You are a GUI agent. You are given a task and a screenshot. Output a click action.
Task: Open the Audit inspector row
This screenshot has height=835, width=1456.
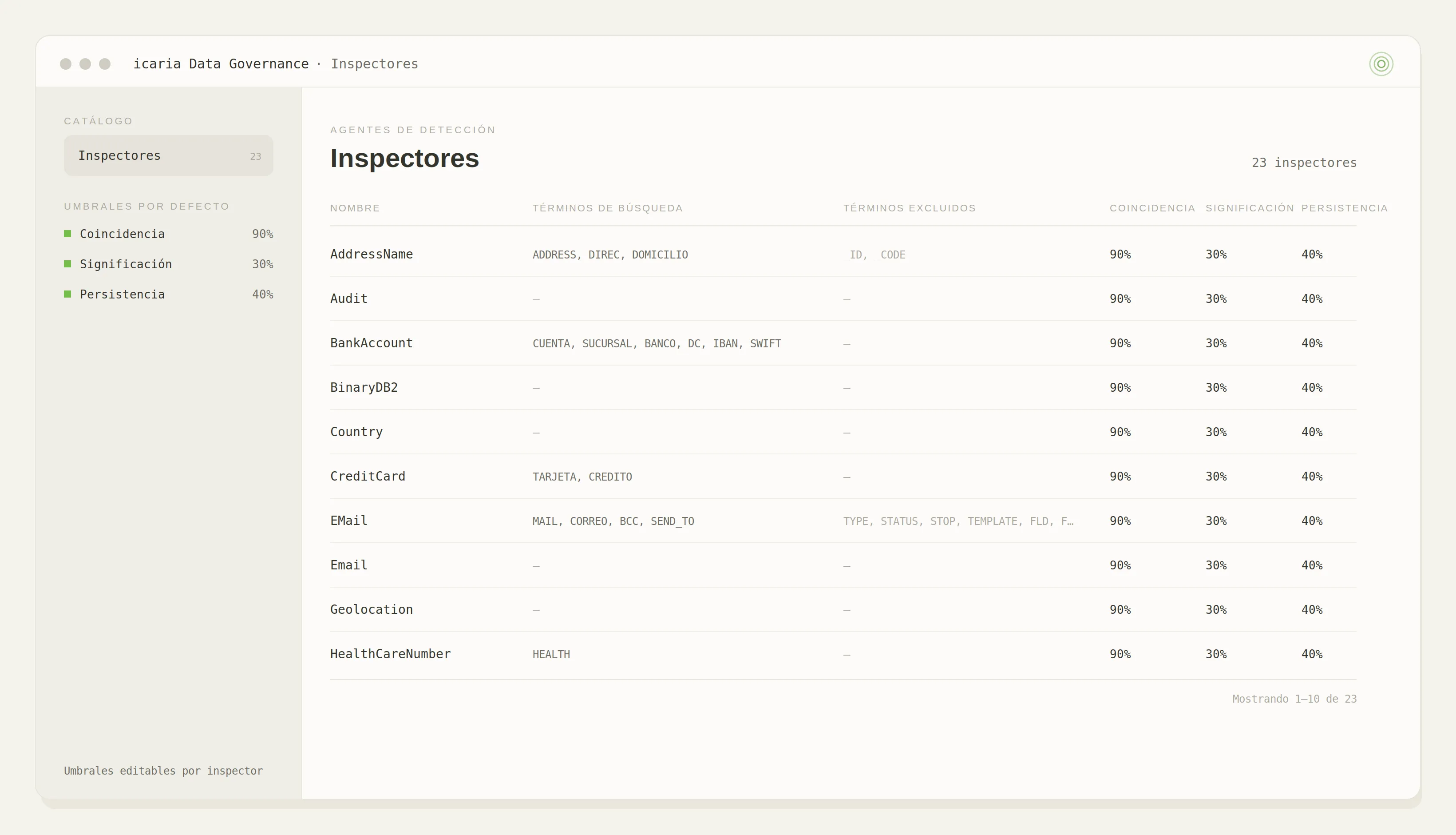tap(843, 299)
